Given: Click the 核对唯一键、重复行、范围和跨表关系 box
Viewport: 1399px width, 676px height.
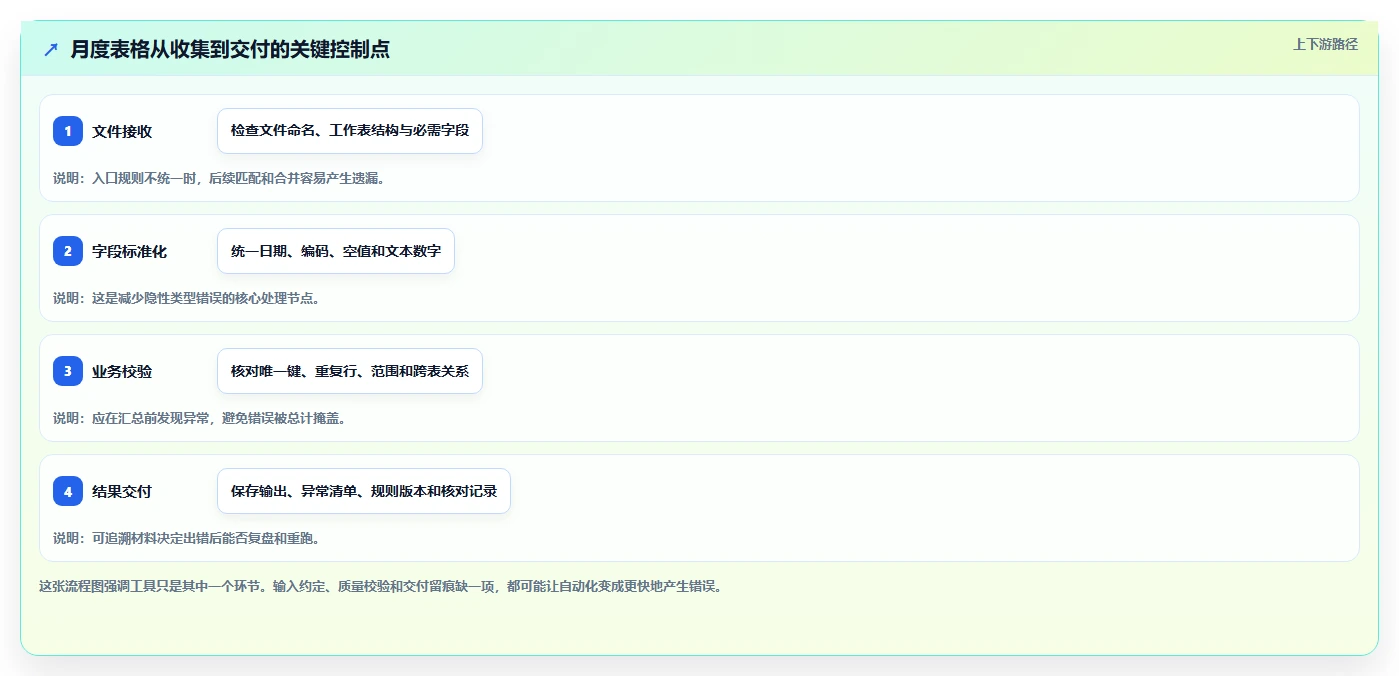Looking at the screenshot, I should pyautogui.click(x=350, y=371).
